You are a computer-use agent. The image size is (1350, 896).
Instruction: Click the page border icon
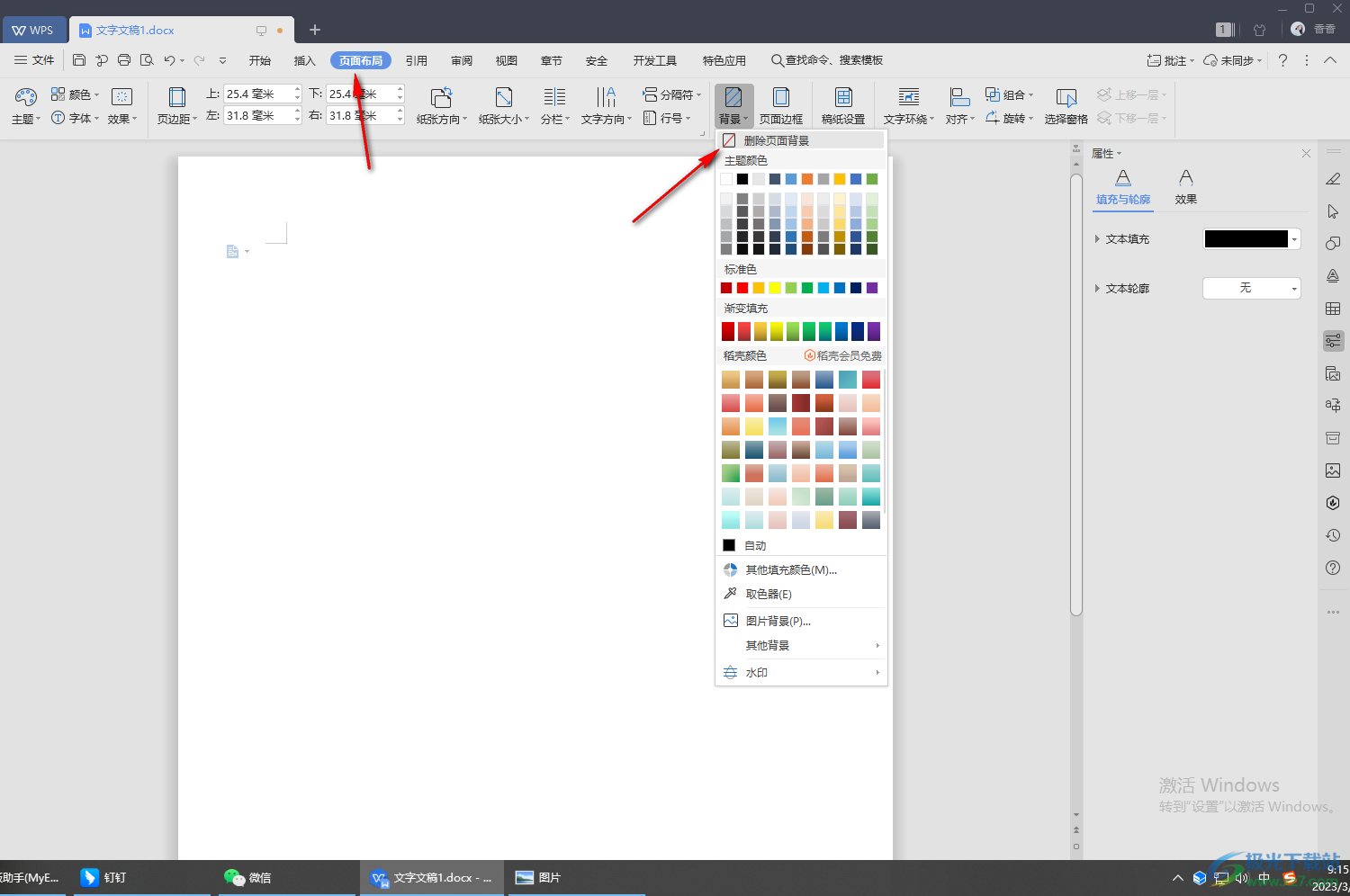pyautogui.click(x=781, y=98)
